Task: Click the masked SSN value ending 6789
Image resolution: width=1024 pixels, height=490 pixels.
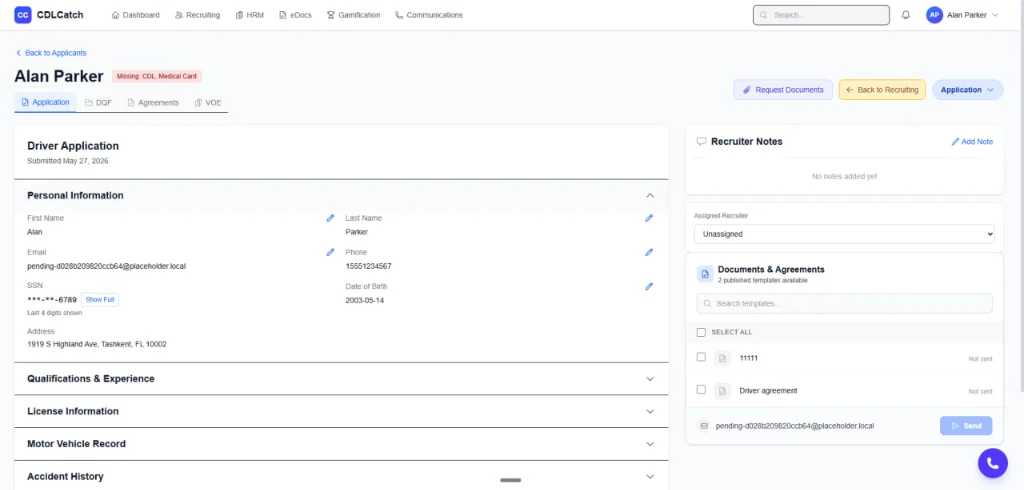Action: [52, 300]
